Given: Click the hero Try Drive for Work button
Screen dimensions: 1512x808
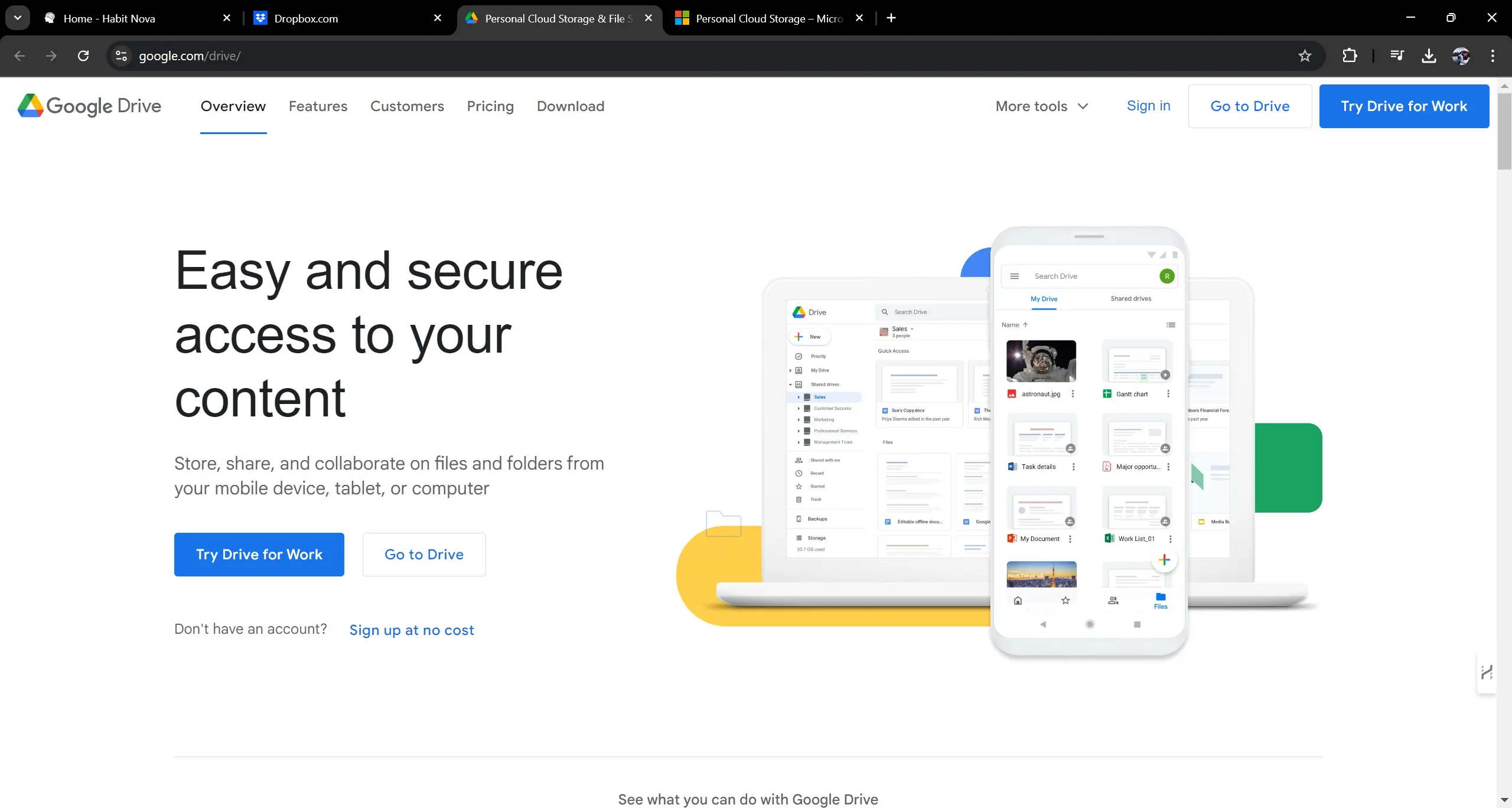Looking at the screenshot, I should (x=259, y=555).
